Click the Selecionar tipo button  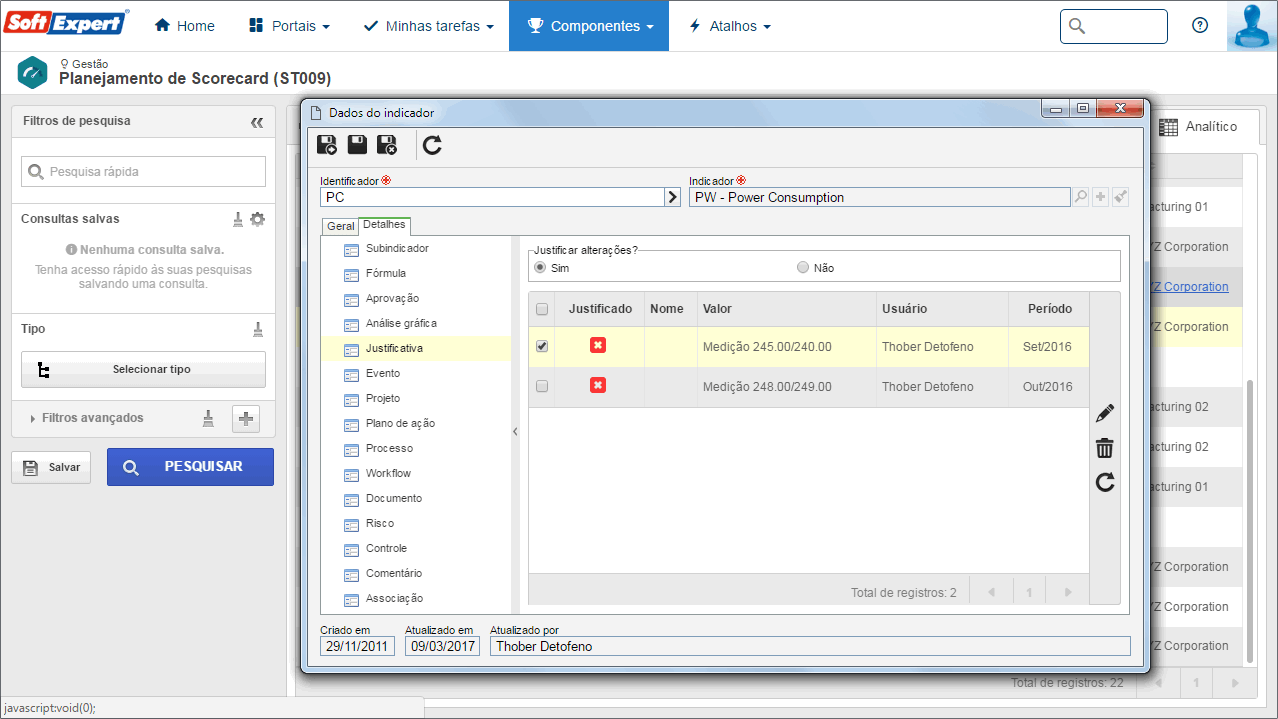(143, 369)
